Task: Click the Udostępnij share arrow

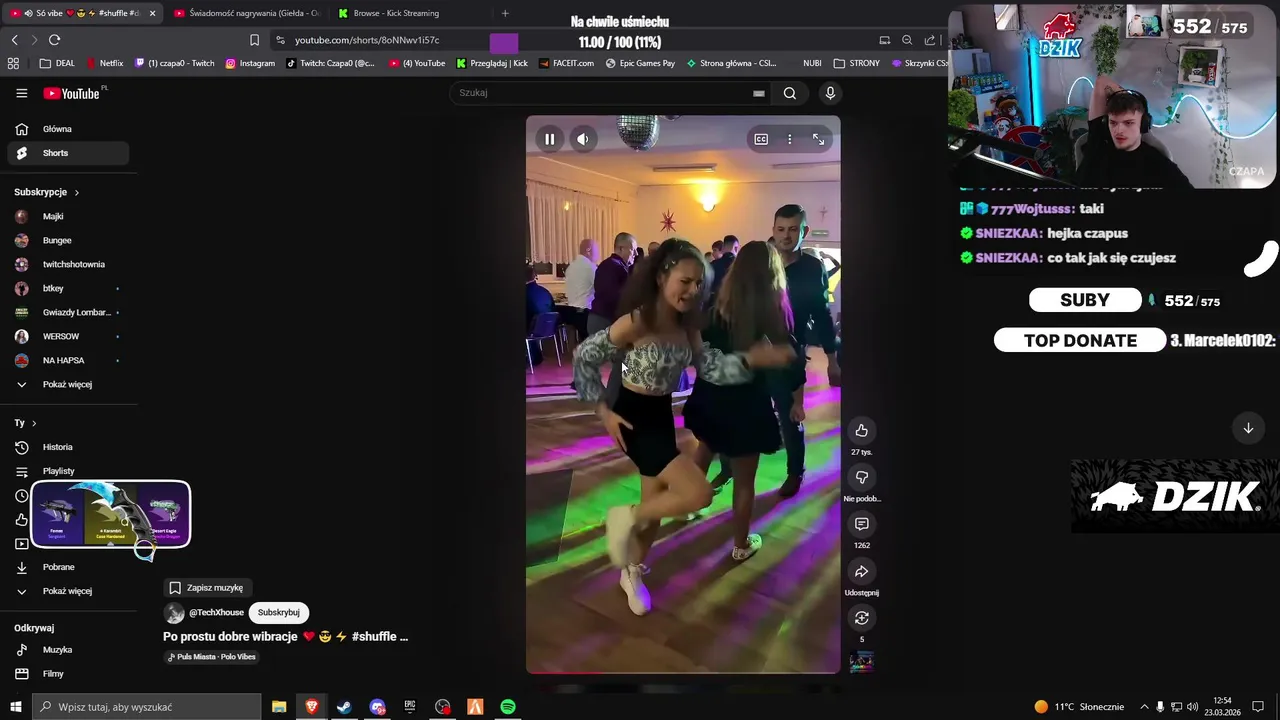Action: point(861,571)
